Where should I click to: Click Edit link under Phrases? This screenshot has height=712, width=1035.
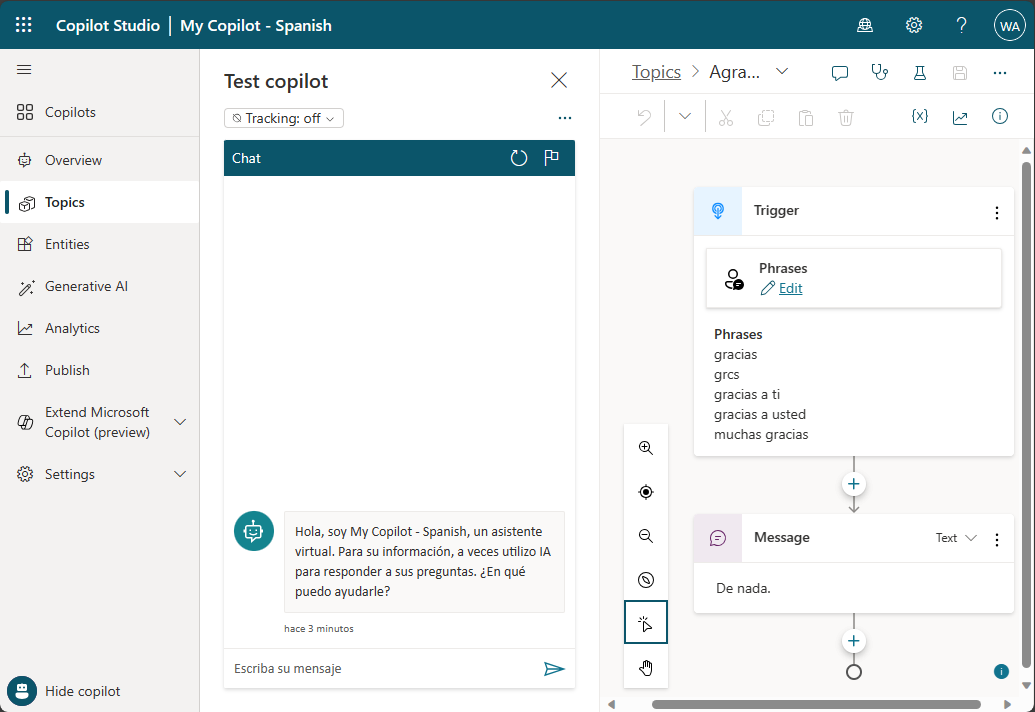point(790,288)
